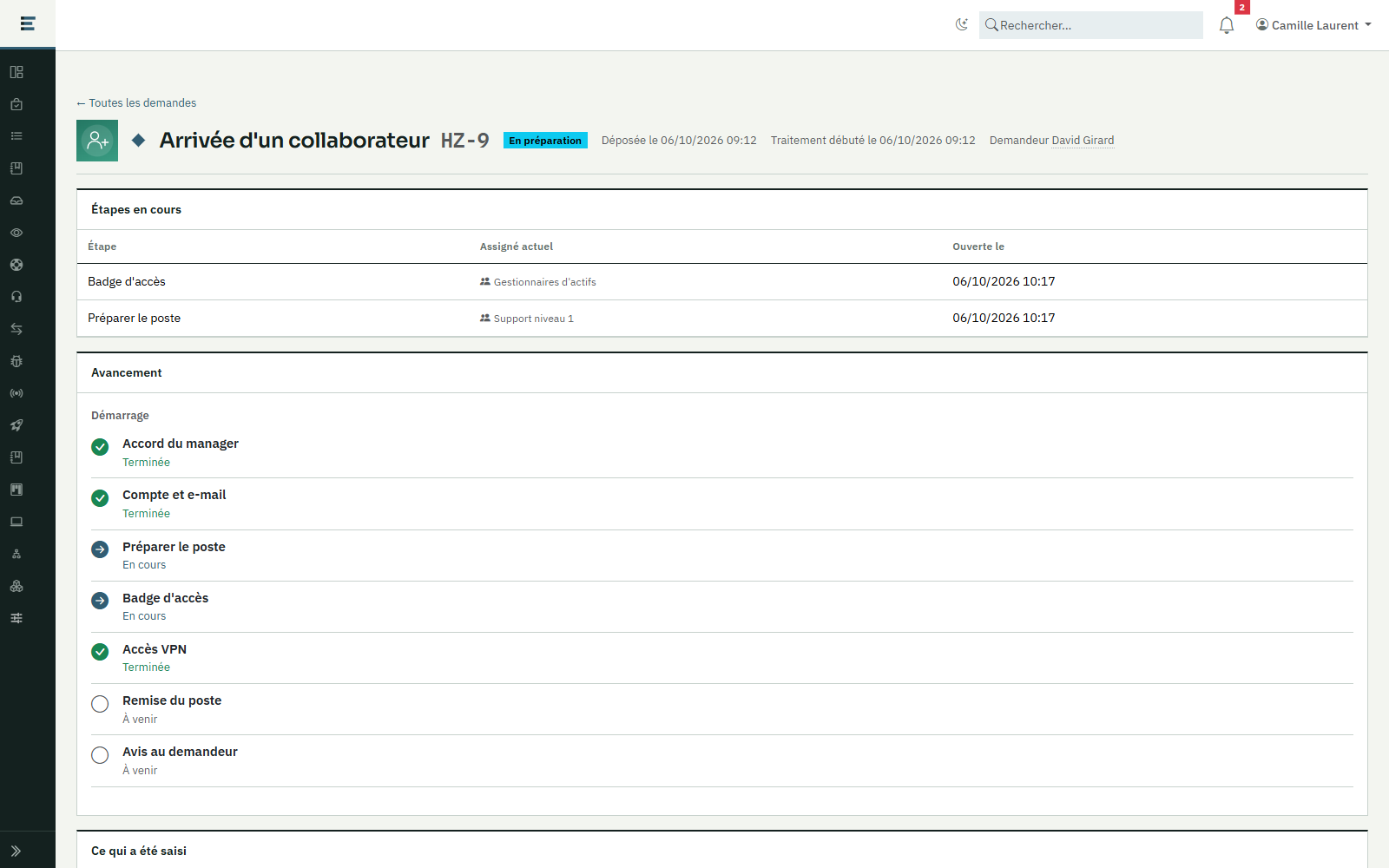Open the rocket sidebar icon

(x=16, y=425)
